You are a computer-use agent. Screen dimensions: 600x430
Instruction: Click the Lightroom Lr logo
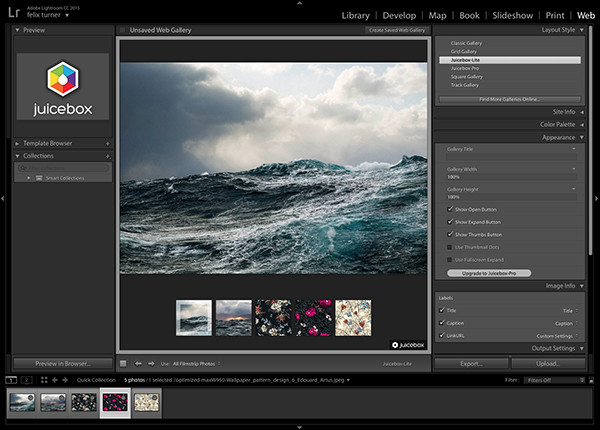[x=14, y=12]
